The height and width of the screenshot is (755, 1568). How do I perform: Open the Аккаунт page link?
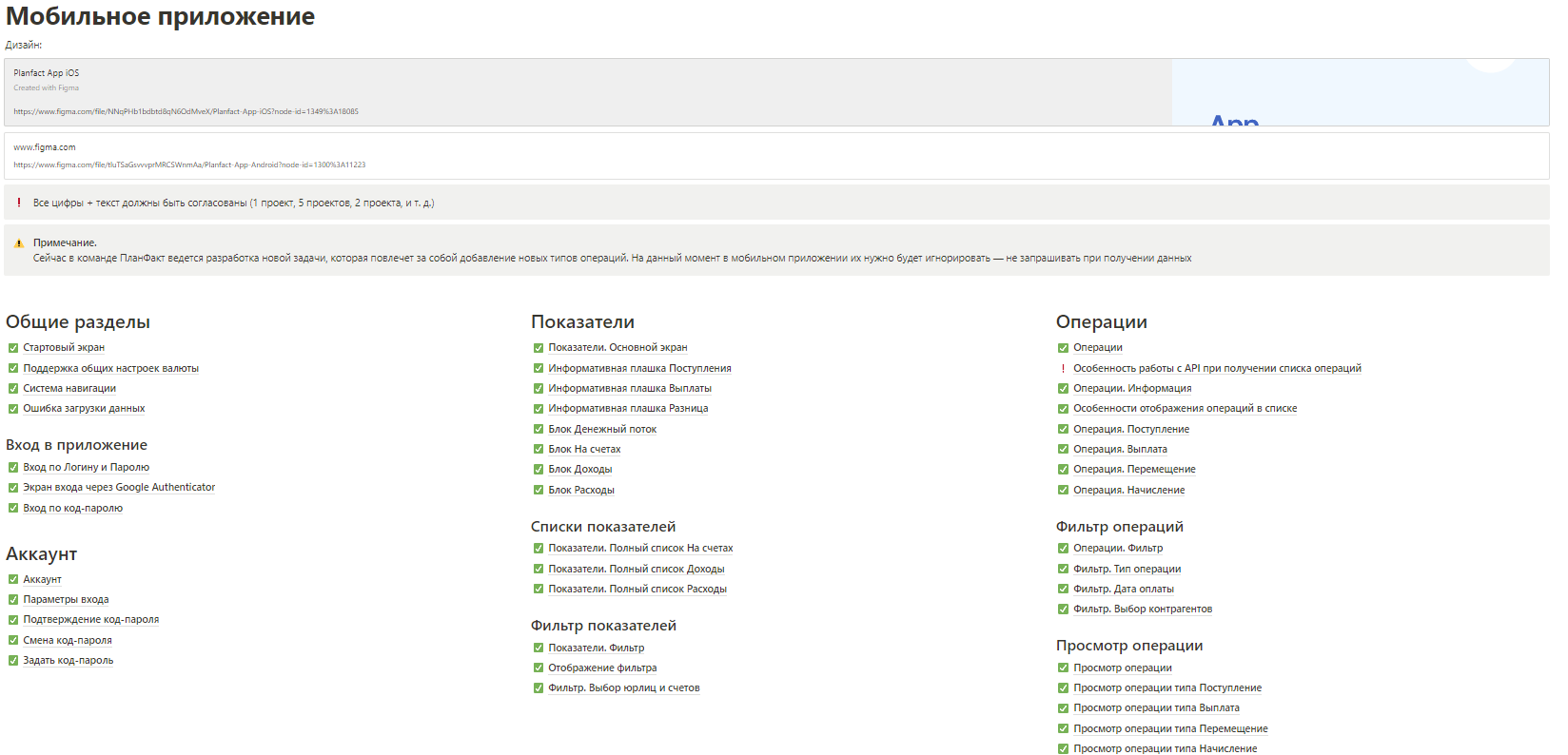point(42,580)
